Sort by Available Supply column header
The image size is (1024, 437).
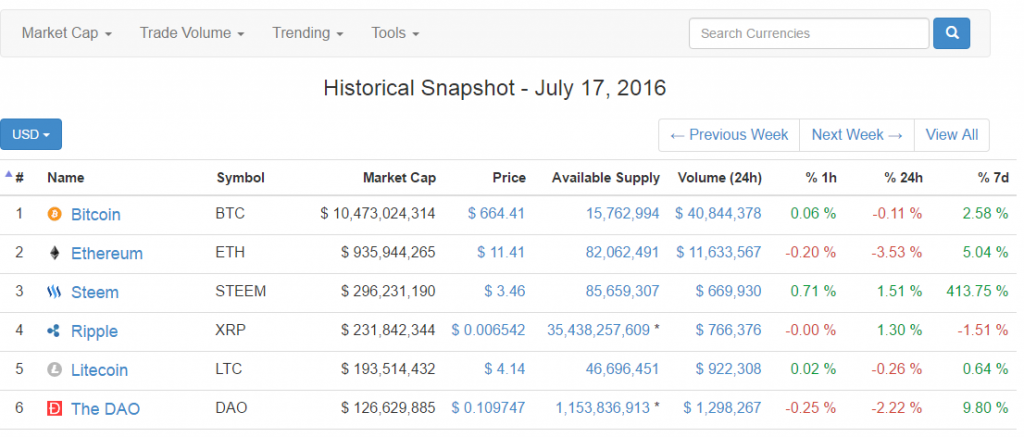click(x=605, y=178)
